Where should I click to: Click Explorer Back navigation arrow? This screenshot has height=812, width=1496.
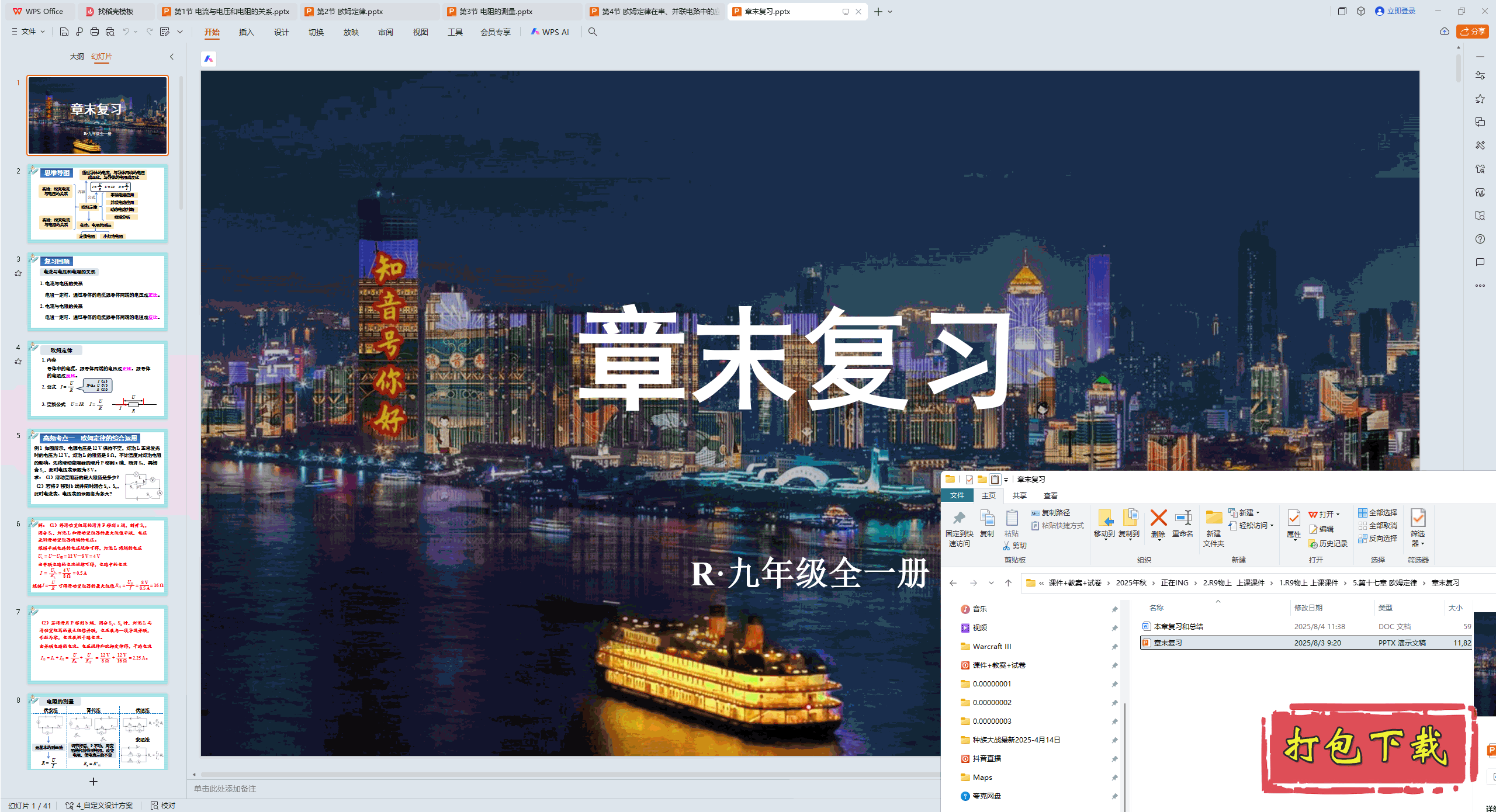point(953,582)
